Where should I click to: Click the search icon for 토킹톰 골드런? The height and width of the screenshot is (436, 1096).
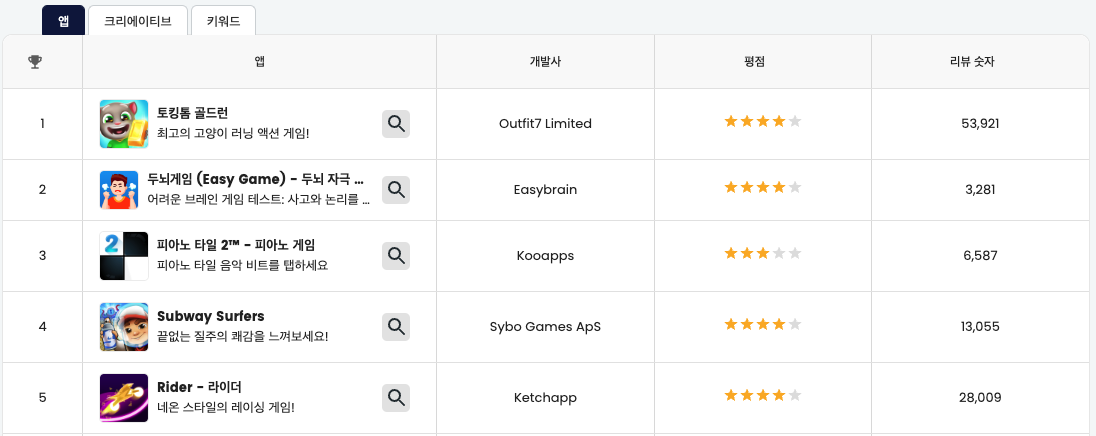pyautogui.click(x=396, y=124)
